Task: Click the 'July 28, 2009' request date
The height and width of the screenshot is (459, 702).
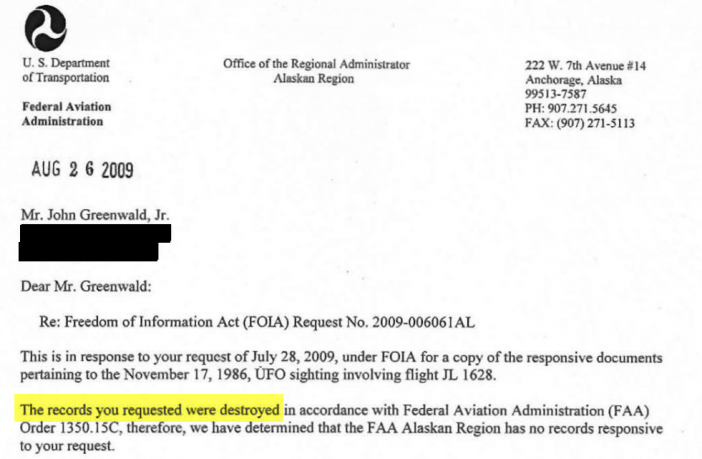Action: coord(293,357)
